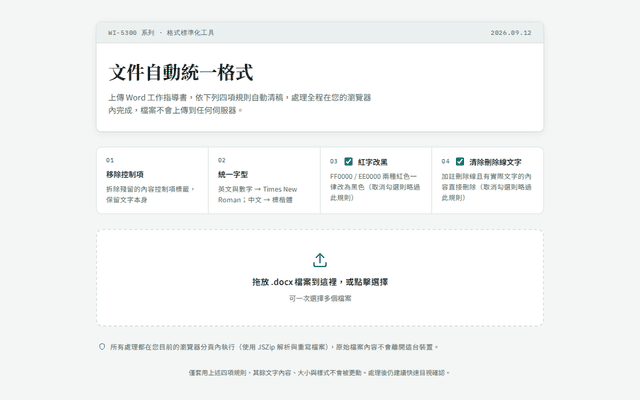Click the 03 rule number

pyautogui.click(x=333, y=162)
